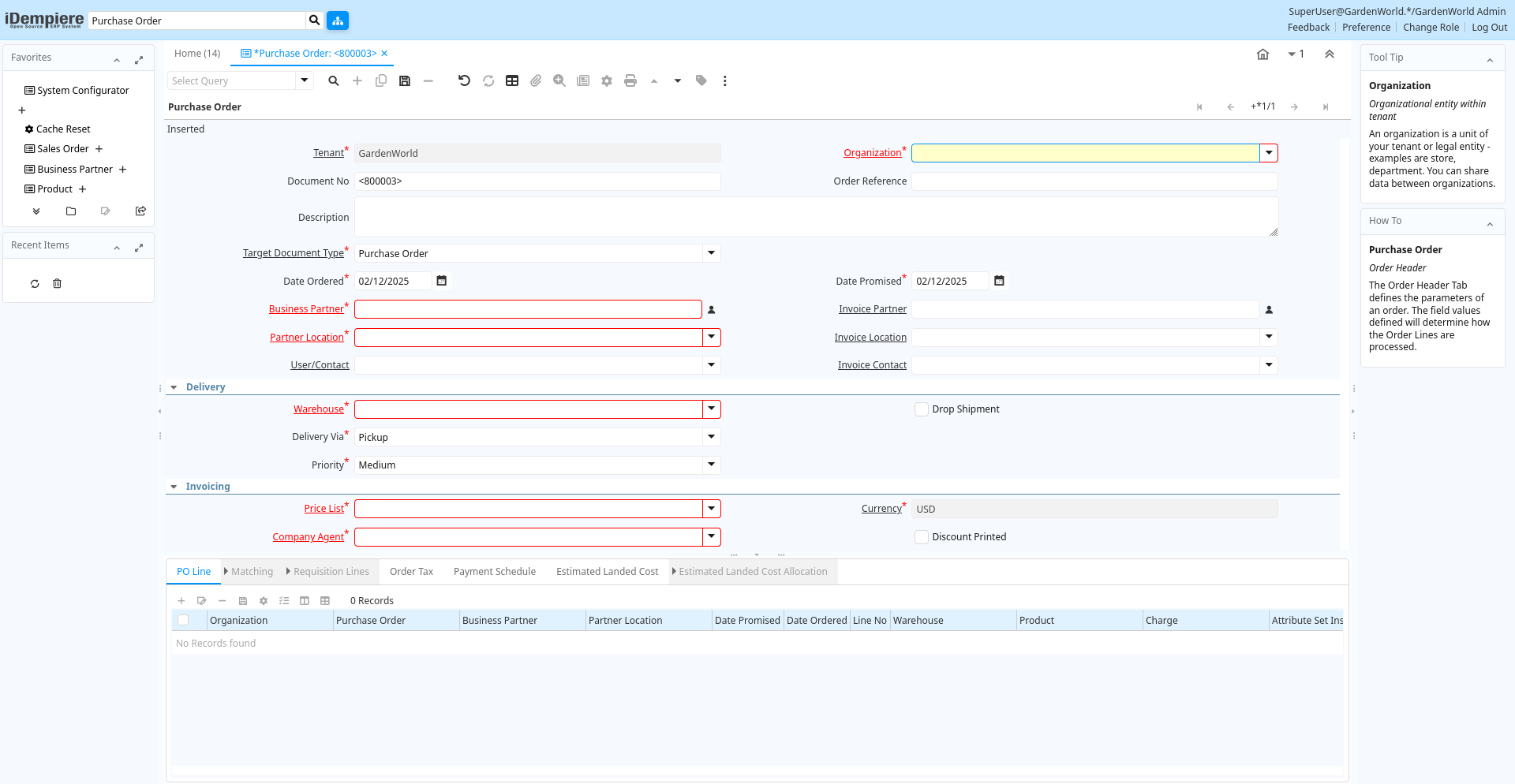Check the Discount Printed checkbox
Image resolution: width=1515 pixels, height=784 pixels.
click(921, 537)
